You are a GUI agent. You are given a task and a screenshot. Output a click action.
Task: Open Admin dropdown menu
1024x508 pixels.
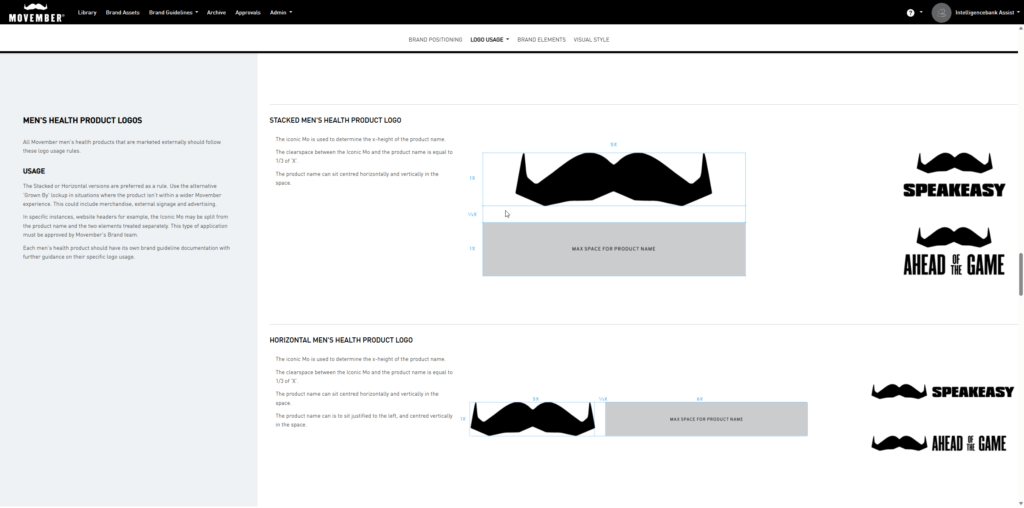281,12
